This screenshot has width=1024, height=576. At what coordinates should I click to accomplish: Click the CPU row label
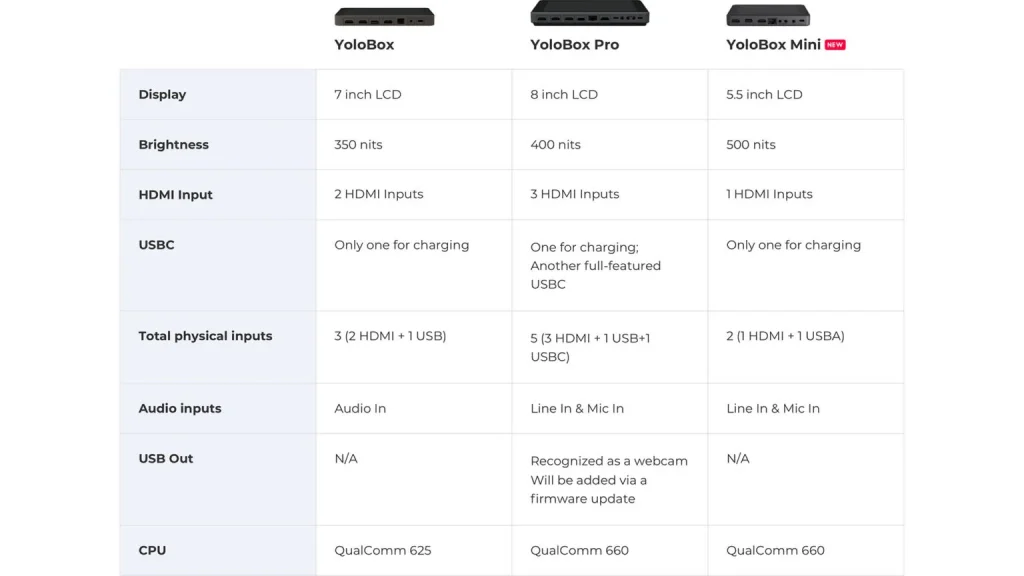[152, 550]
